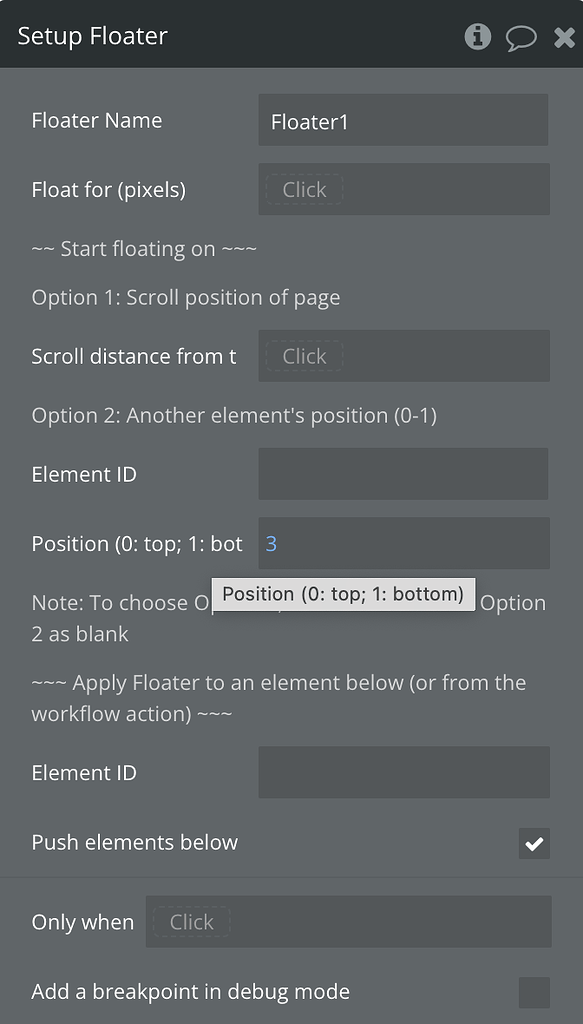Uncheck the Push elements below checkbox

[x=533, y=843]
